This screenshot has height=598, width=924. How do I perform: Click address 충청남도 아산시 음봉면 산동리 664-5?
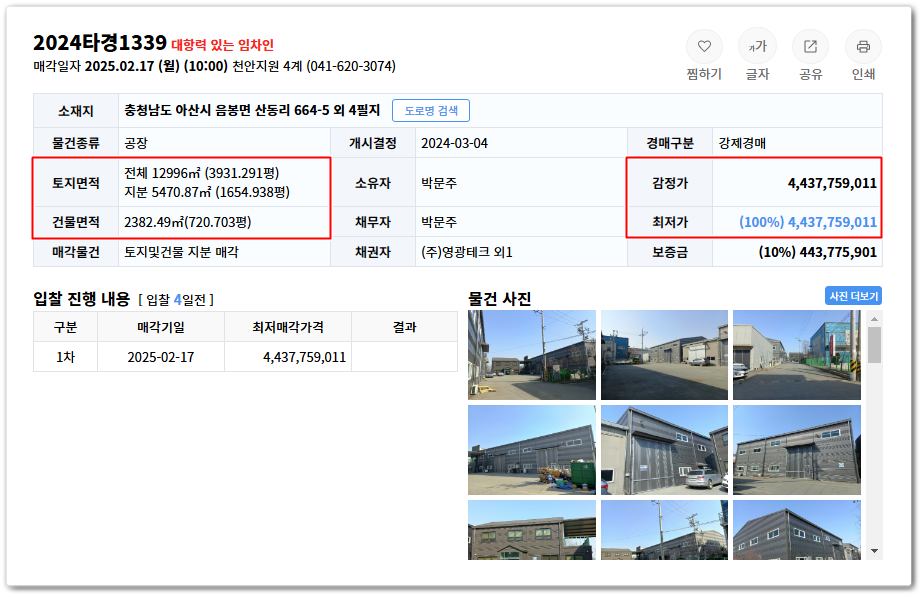(226, 110)
